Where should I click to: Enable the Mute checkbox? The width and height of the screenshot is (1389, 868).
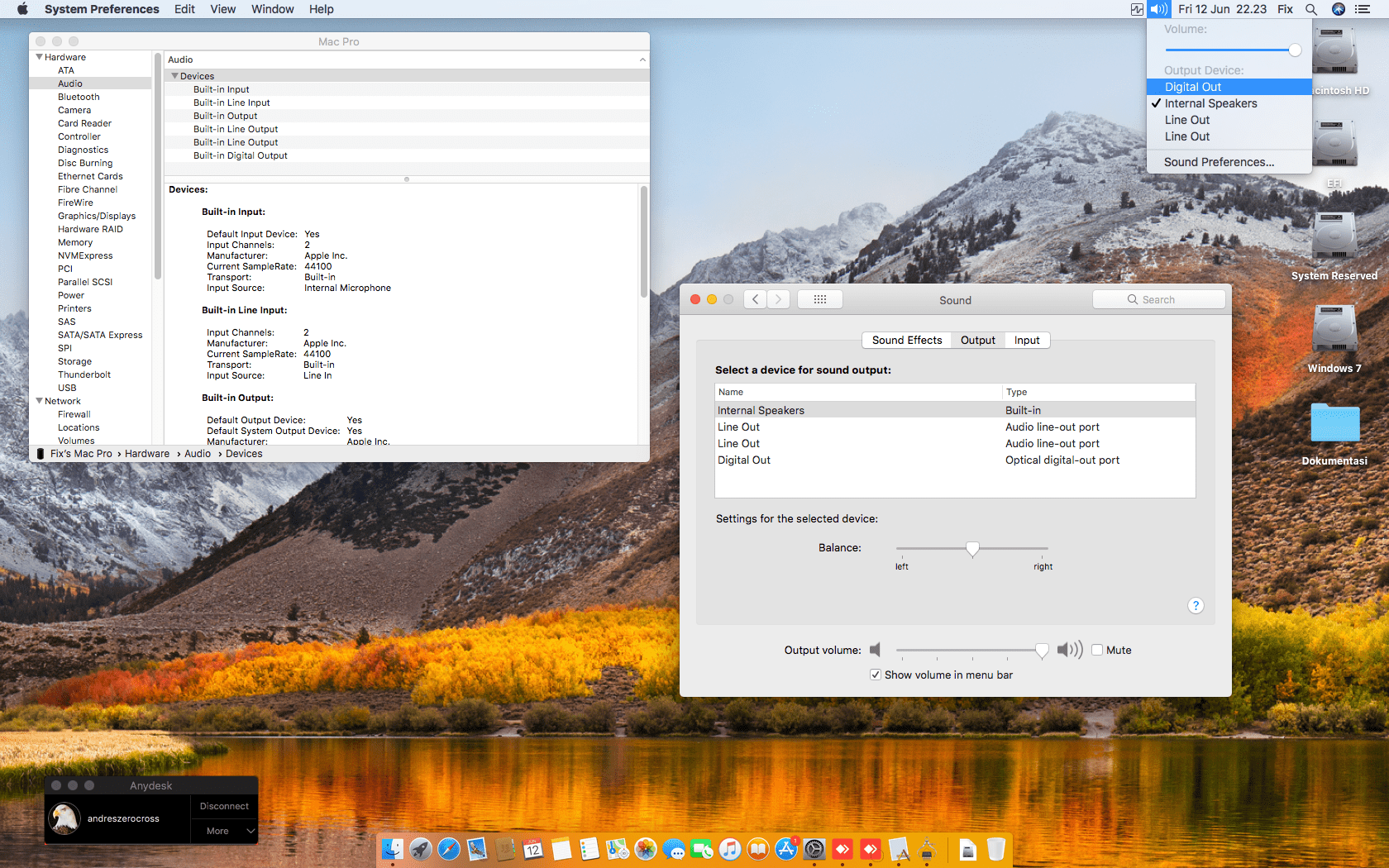point(1097,650)
